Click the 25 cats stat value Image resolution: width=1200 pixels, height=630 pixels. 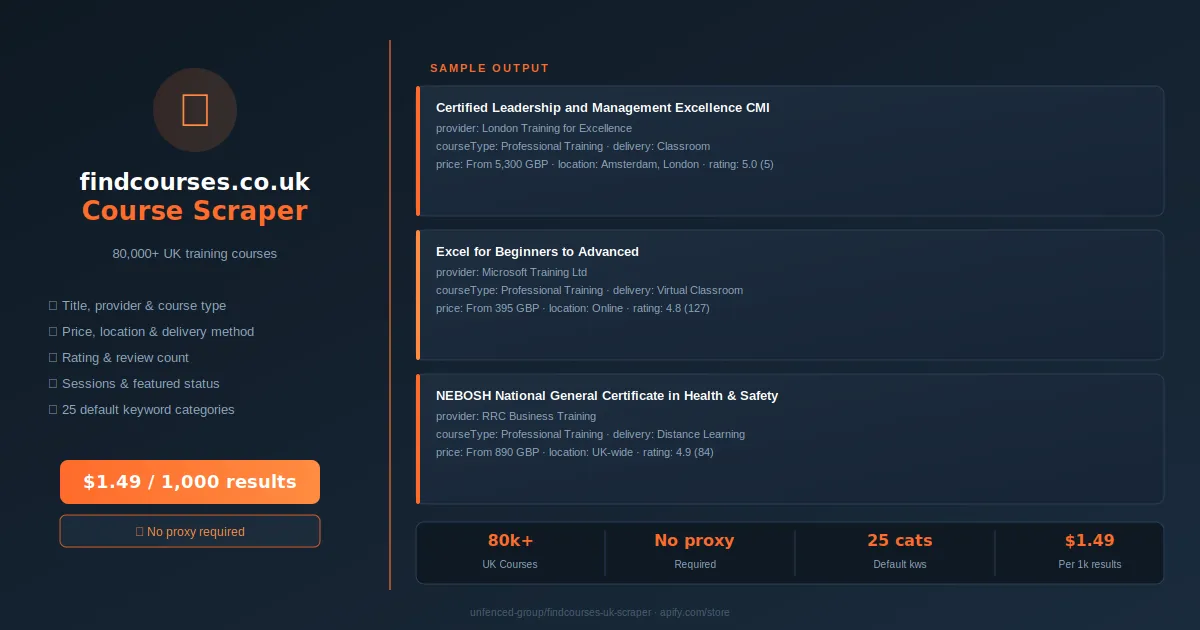click(900, 541)
